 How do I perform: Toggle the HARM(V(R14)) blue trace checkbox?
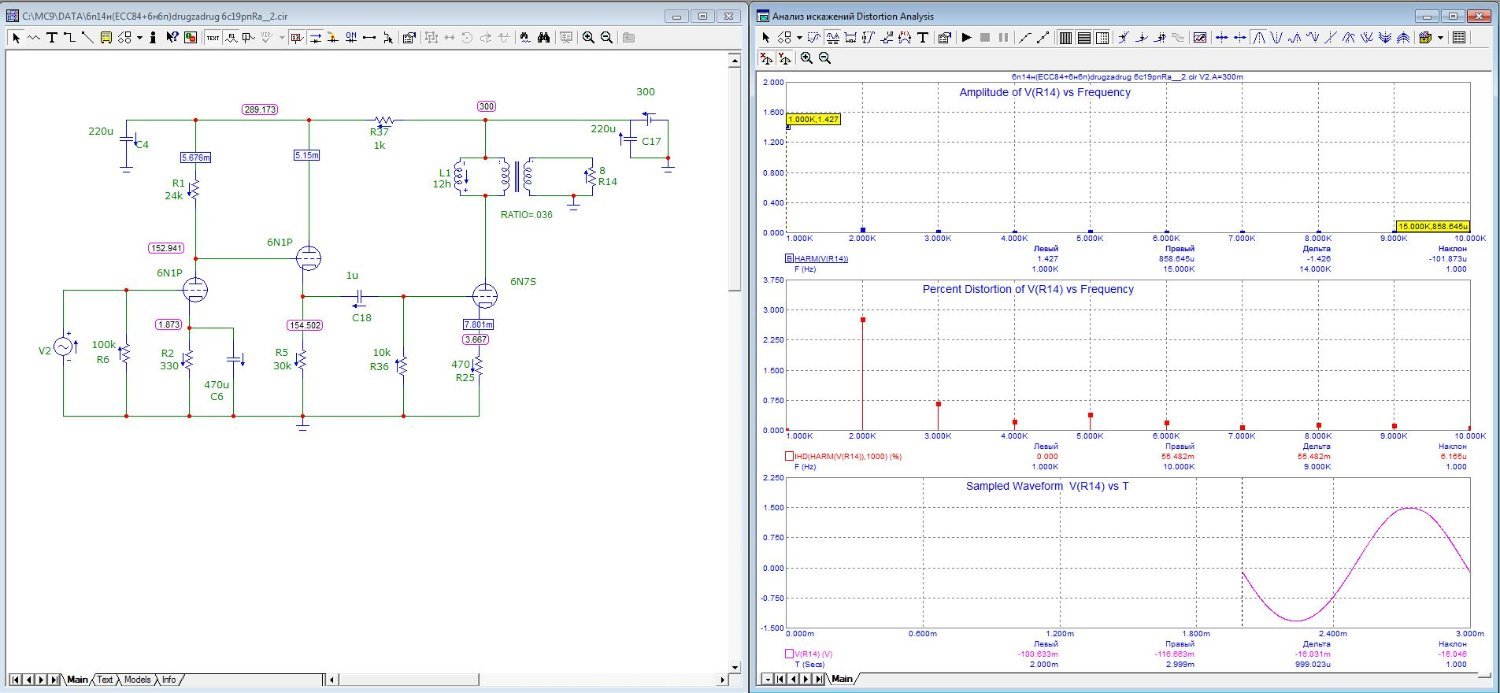pos(790,259)
